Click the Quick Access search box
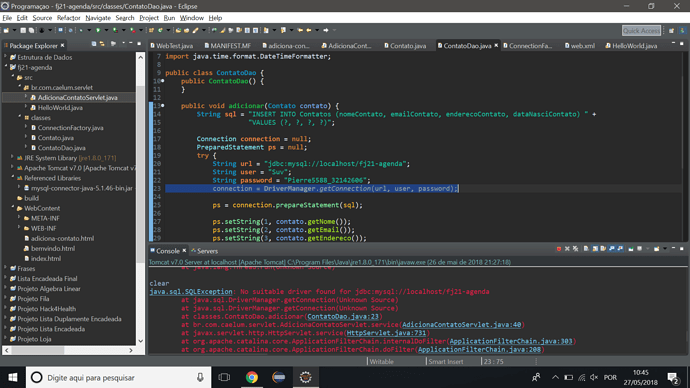 click(x=641, y=30)
